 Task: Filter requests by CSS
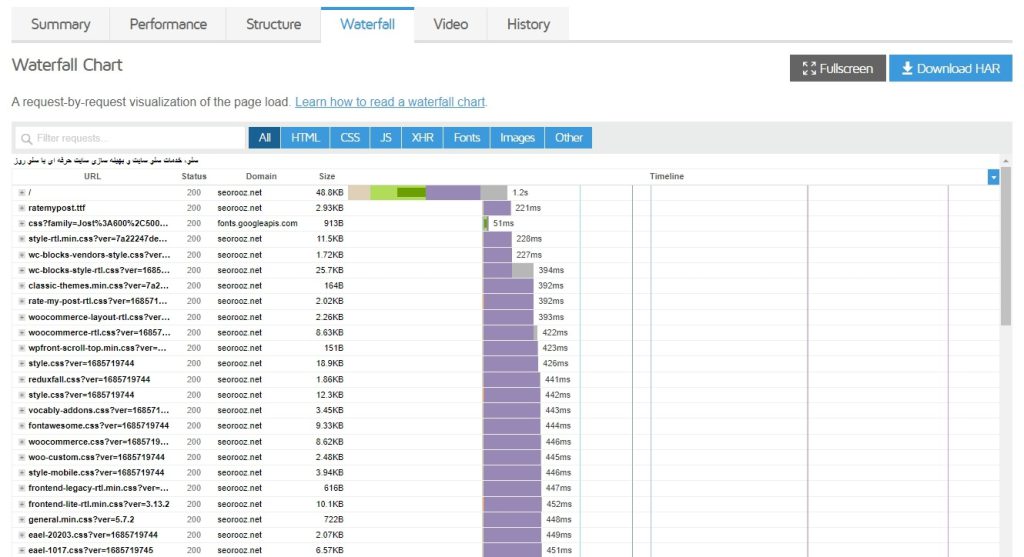(x=350, y=138)
